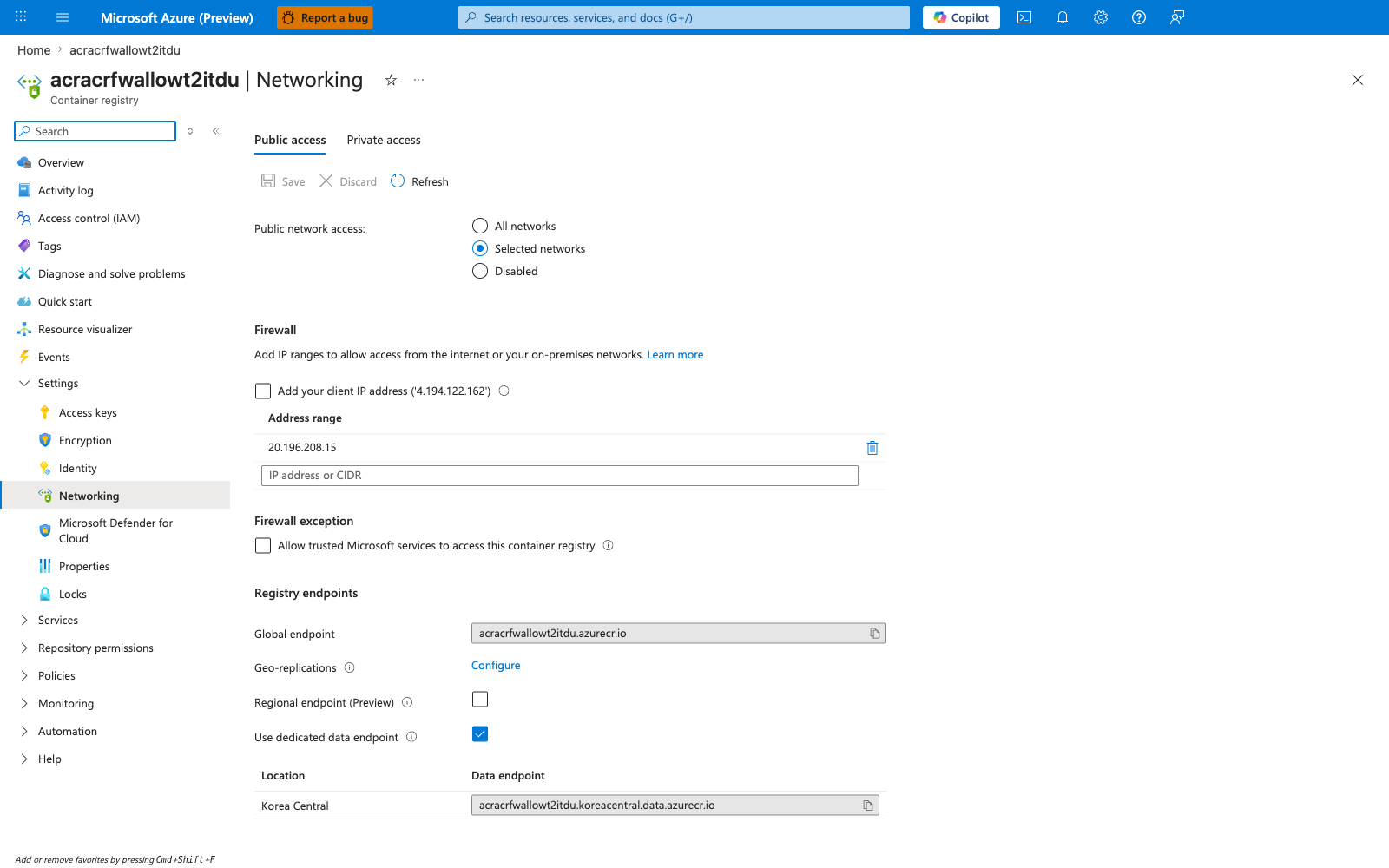Expand the Monitoring section
The image size is (1389, 868).
(x=24, y=703)
